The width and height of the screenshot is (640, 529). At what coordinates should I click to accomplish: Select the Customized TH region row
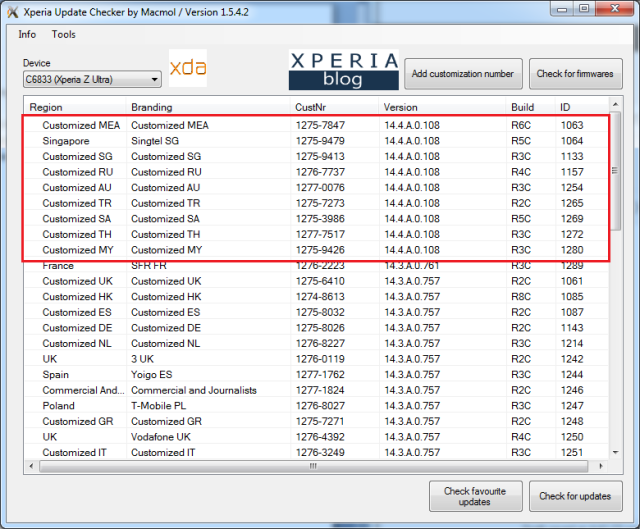coord(316,234)
